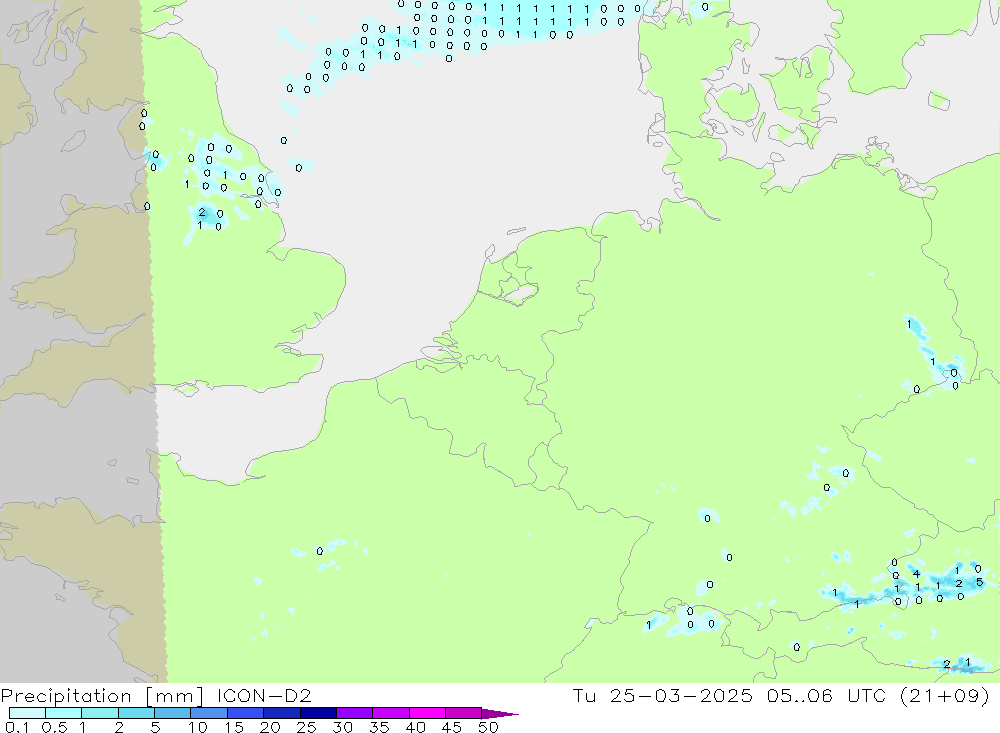
Task: Click the '5' value on the map's right edge
Action: tap(980, 582)
